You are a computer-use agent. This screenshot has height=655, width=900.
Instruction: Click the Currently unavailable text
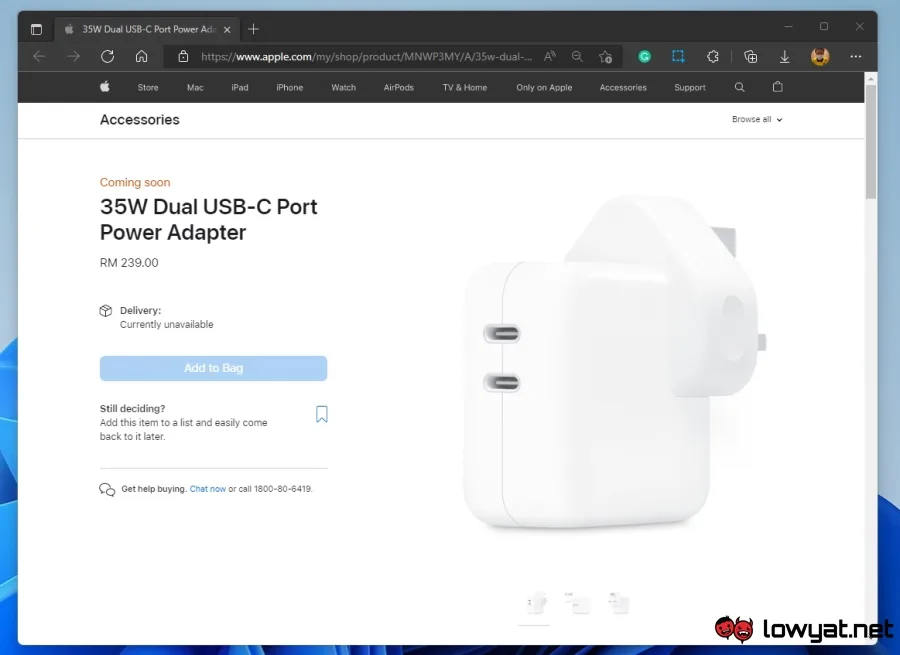point(166,324)
